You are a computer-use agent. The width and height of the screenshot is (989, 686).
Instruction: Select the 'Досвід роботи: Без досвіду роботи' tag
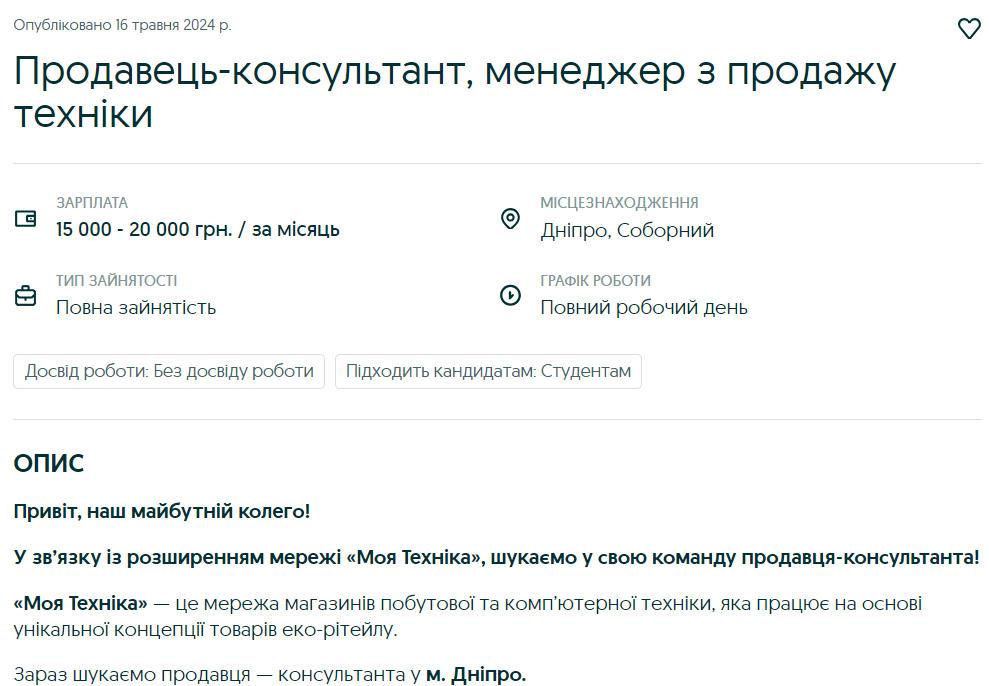[169, 371]
